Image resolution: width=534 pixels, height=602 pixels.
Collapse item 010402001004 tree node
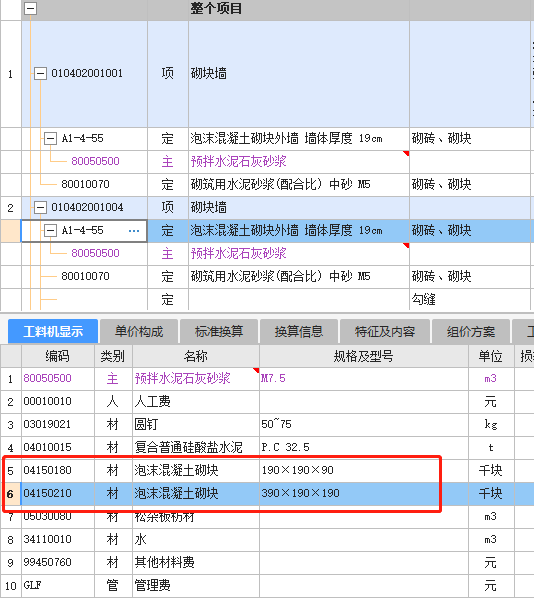click(40, 207)
